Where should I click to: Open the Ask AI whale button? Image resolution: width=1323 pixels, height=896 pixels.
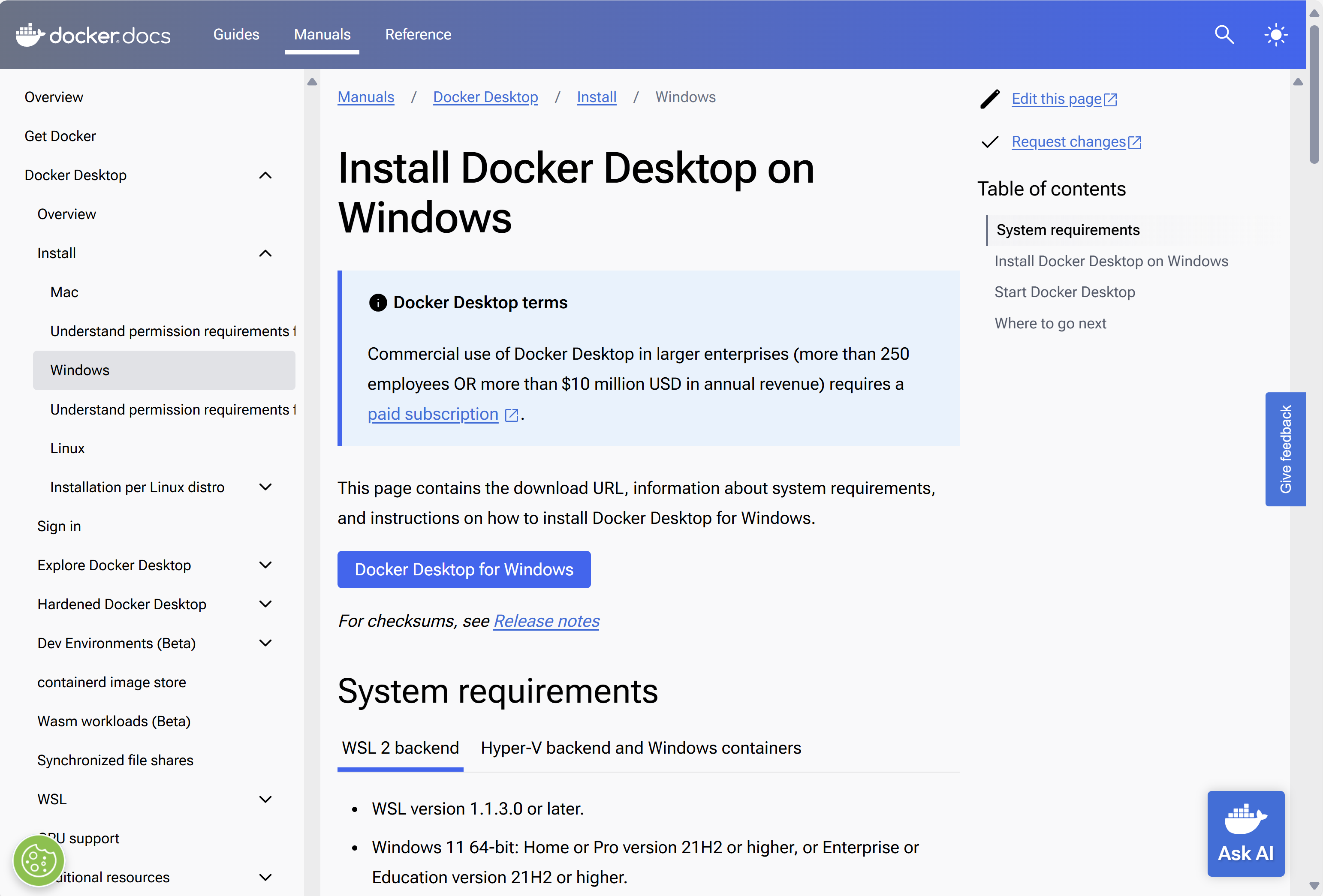[x=1245, y=833]
